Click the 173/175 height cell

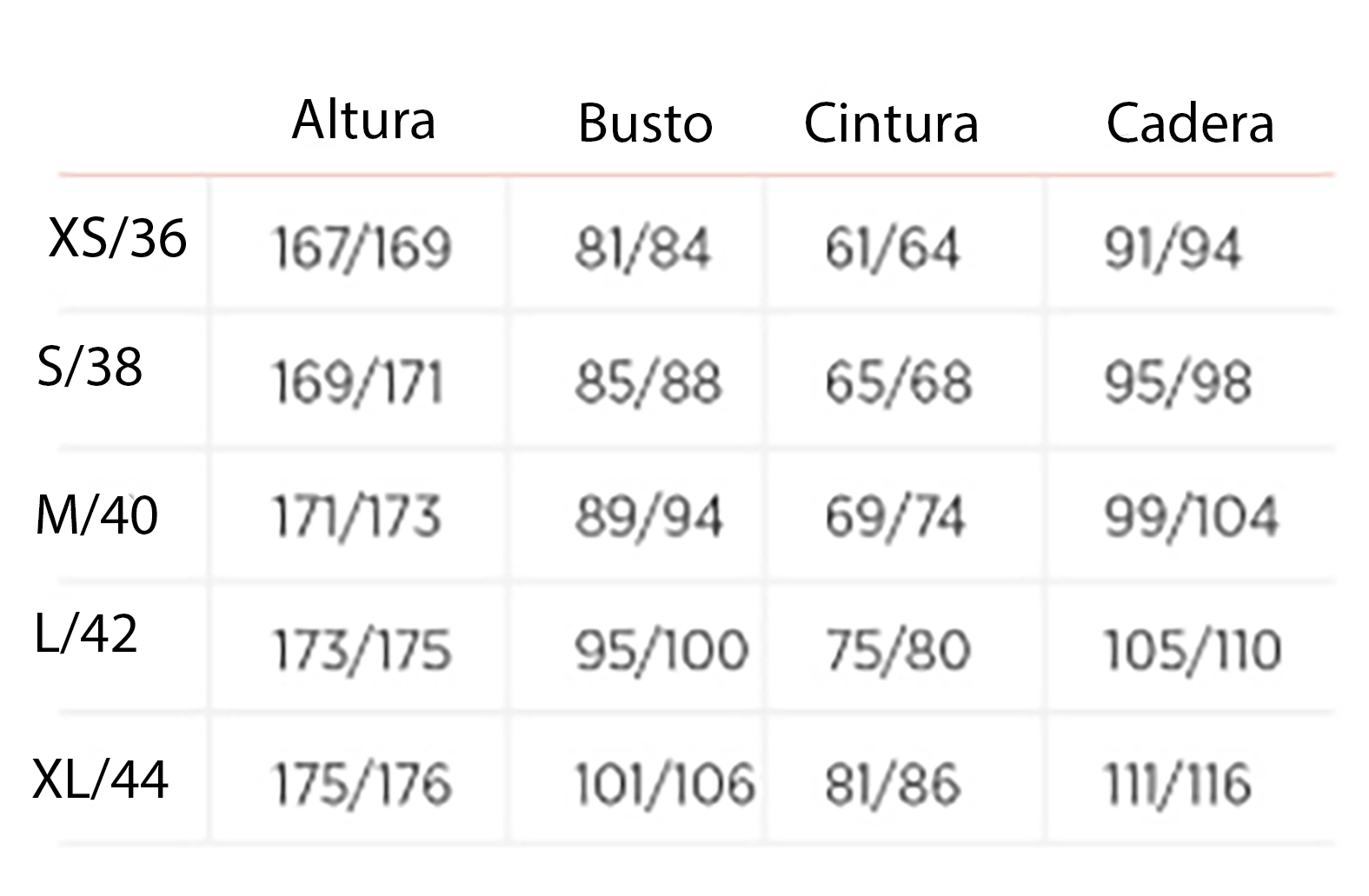click(362, 650)
